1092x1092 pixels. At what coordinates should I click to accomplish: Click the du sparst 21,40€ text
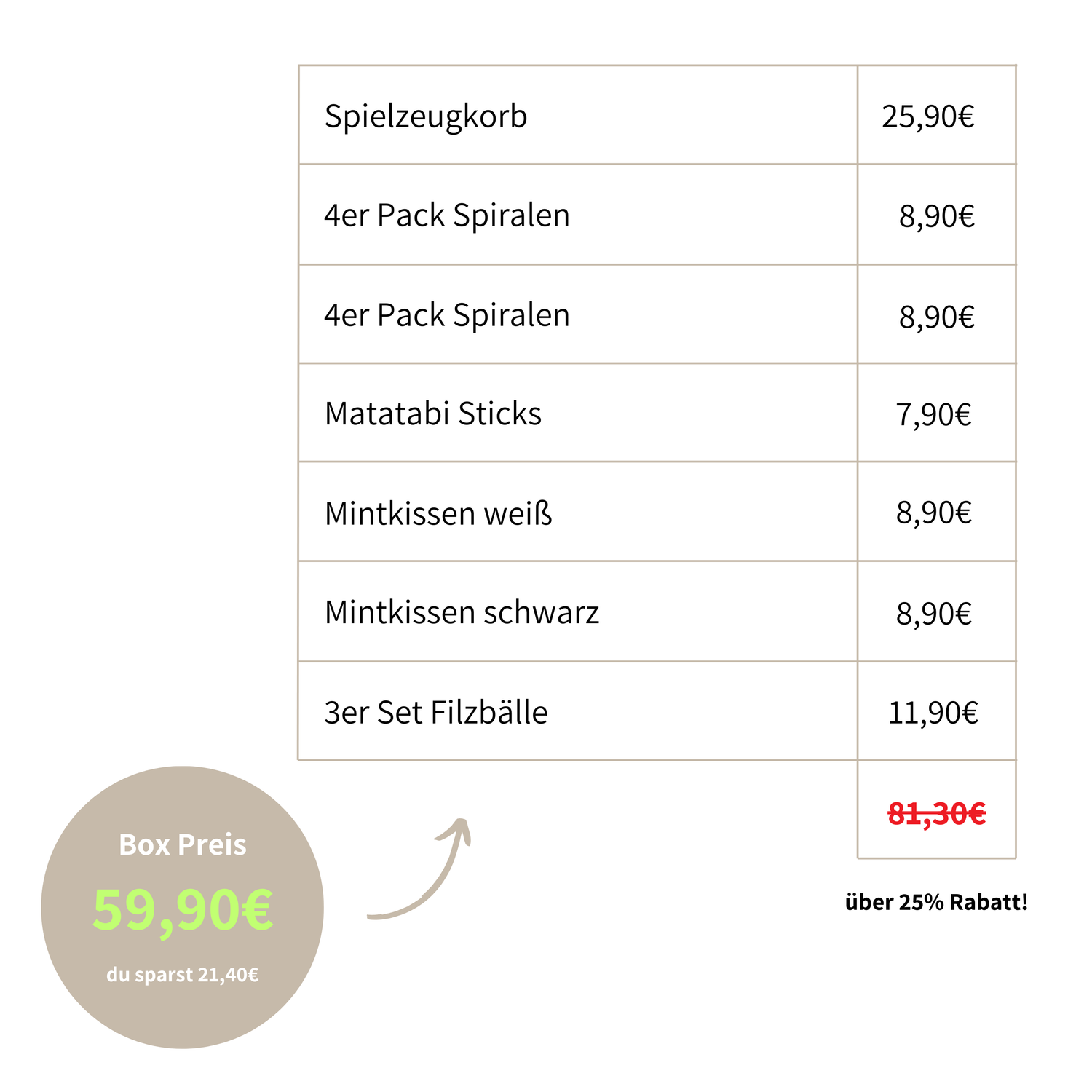(183, 974)
